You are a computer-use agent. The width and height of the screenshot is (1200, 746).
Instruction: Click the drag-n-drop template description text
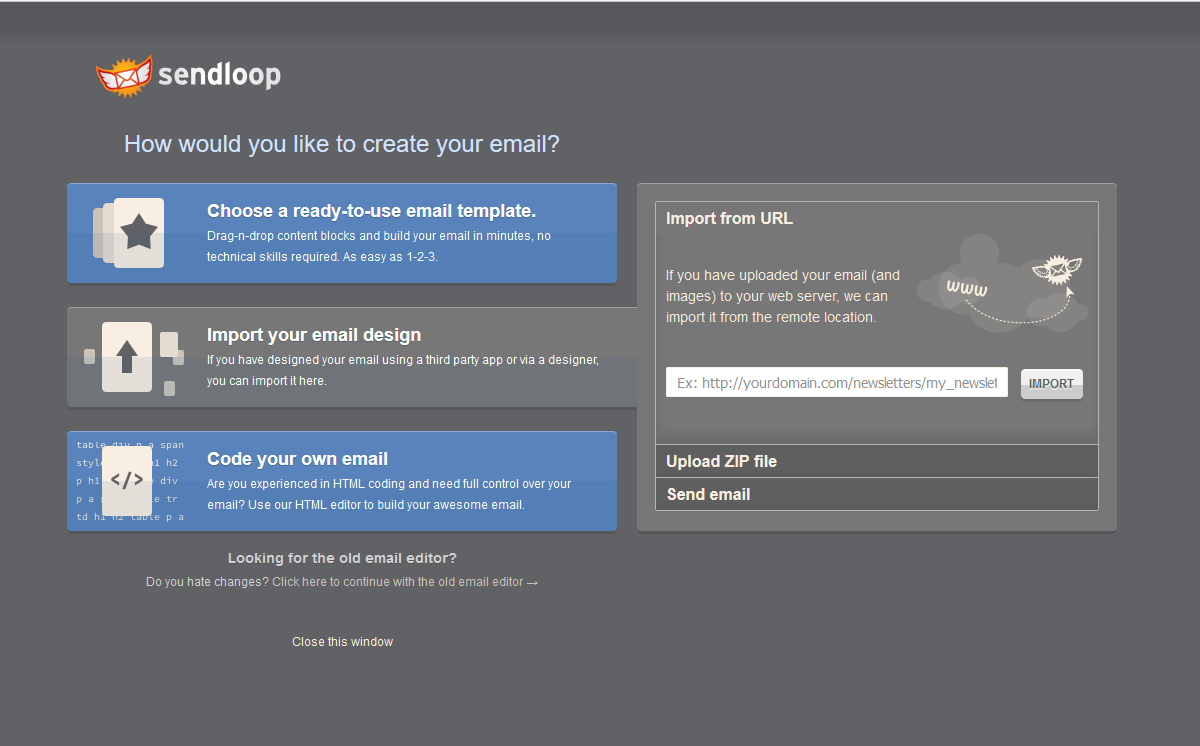[378, 246]
